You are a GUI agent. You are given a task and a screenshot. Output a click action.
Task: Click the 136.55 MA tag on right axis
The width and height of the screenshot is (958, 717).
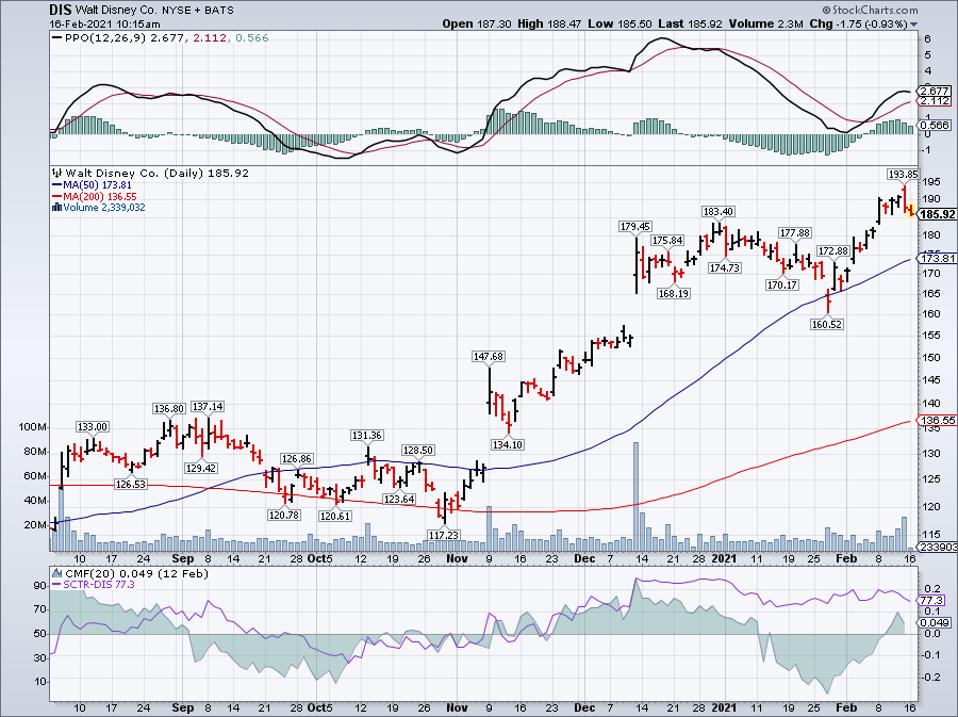coord(938,420)
